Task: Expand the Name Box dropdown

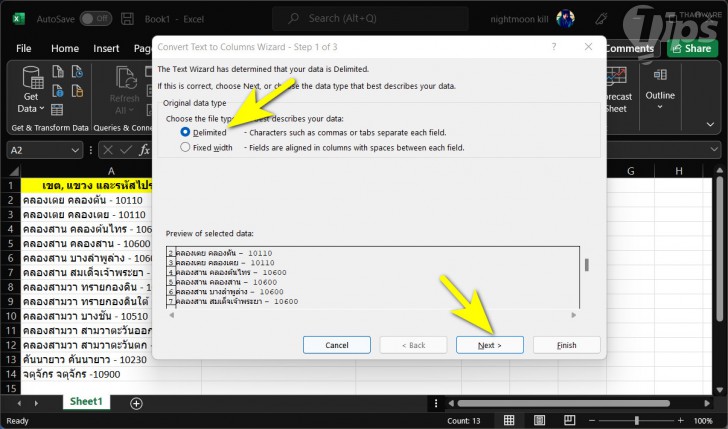Action: click(x=75, y=150)
